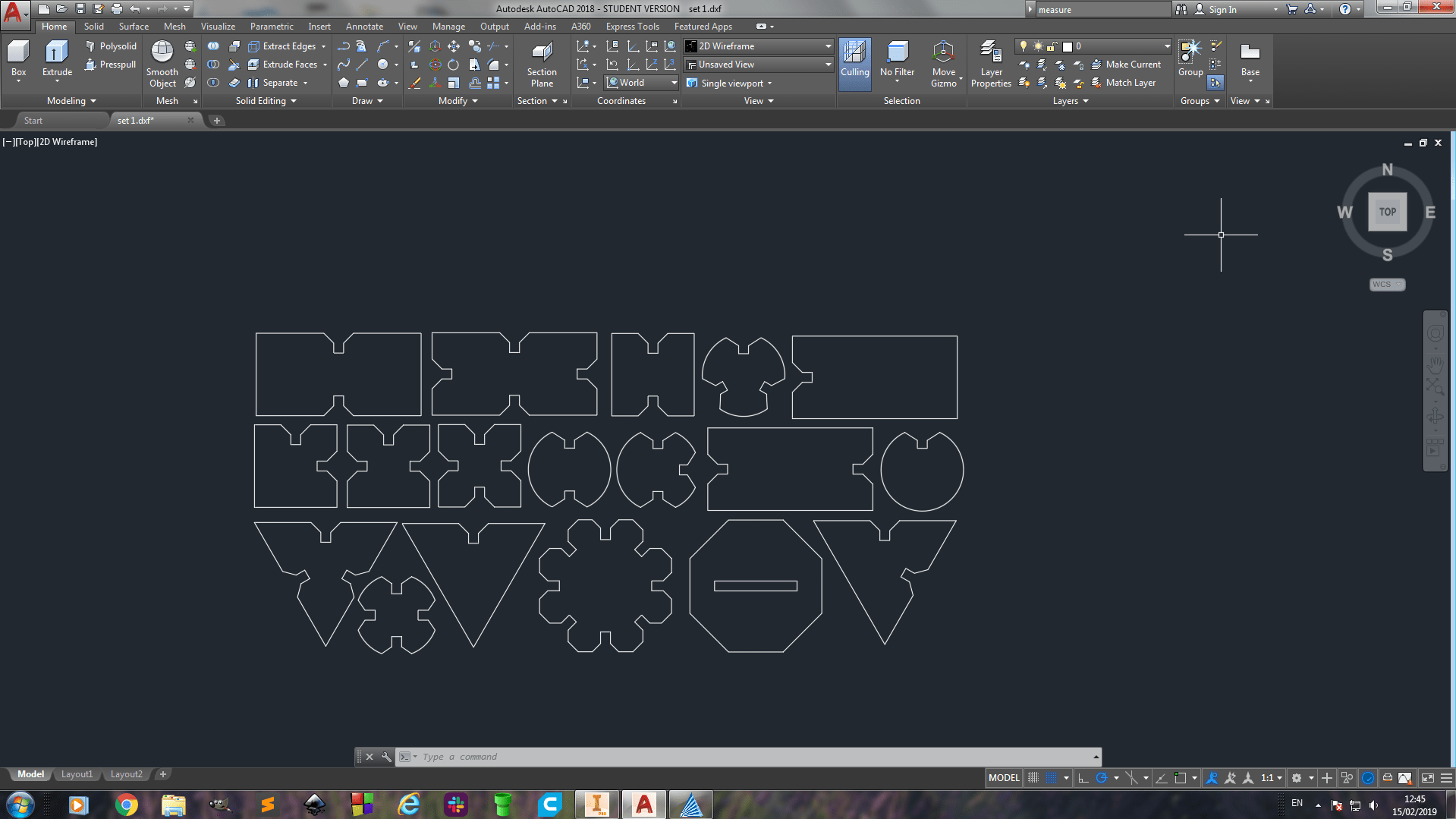Image resolution: width=1456 pixels, height=819 pixels.
Task: Add a new drawing tab with plus
Action: [216, 121]
